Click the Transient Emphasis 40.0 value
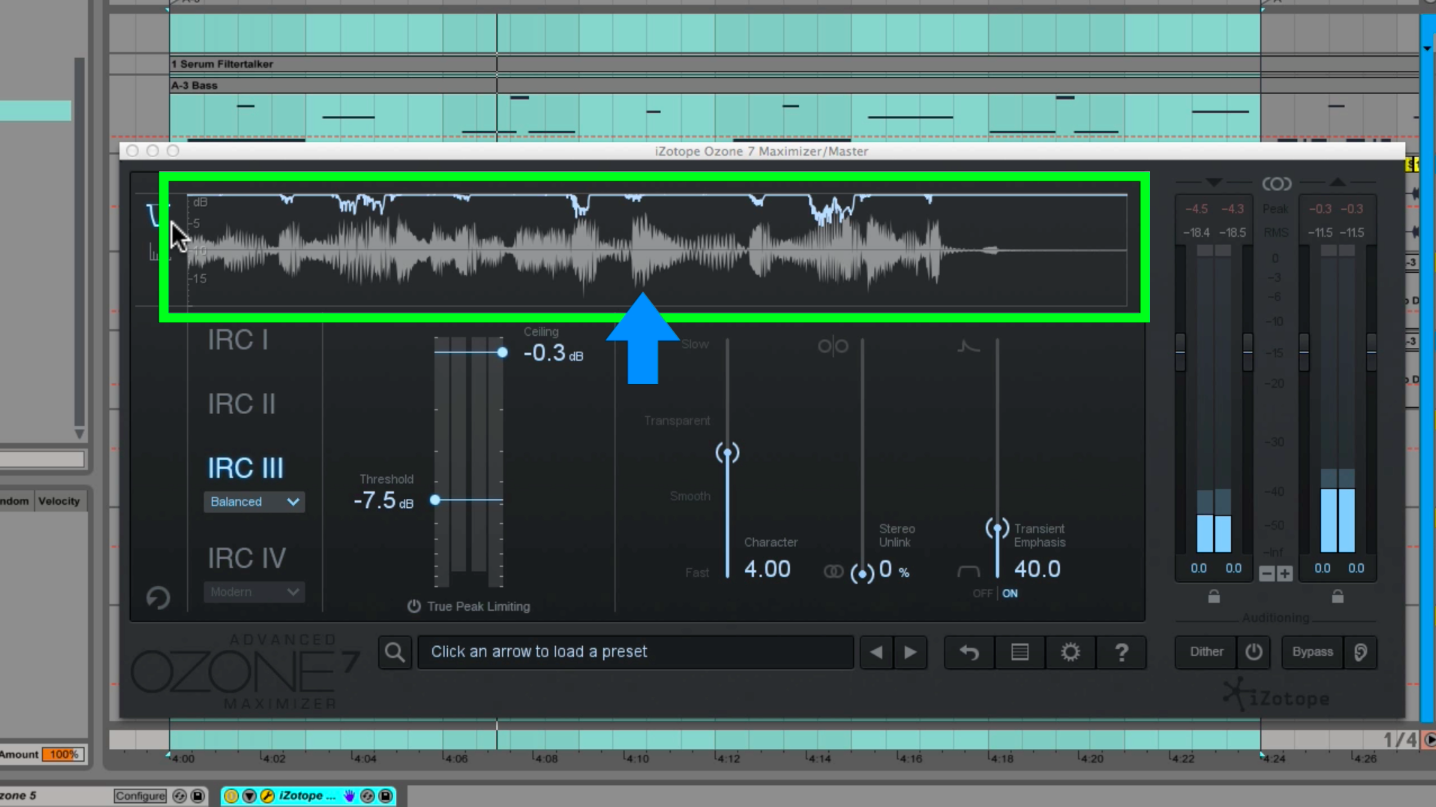The image size is (1436, 807). point(1037,569)
